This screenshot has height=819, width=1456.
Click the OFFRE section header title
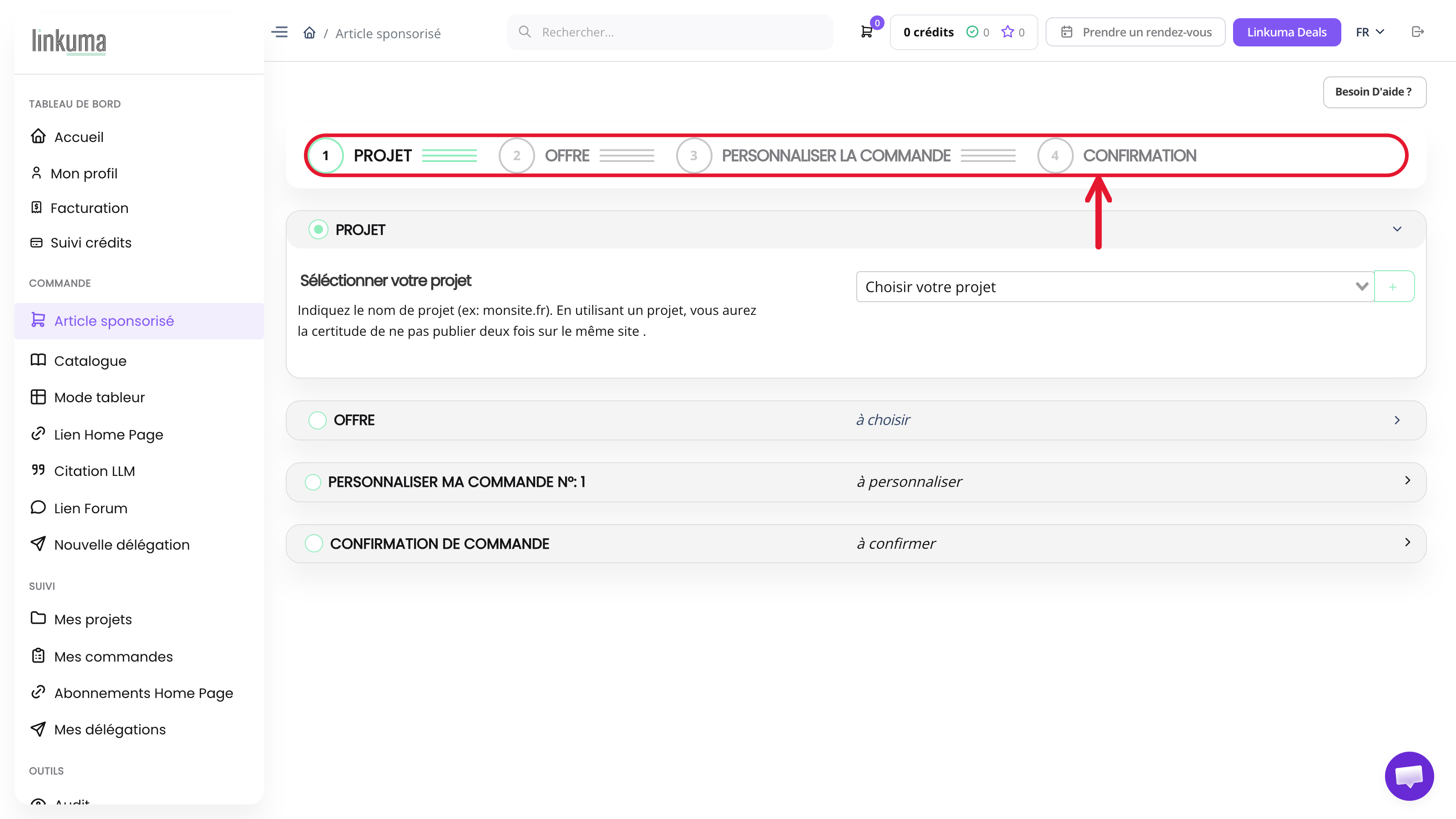tap(354, 420)
